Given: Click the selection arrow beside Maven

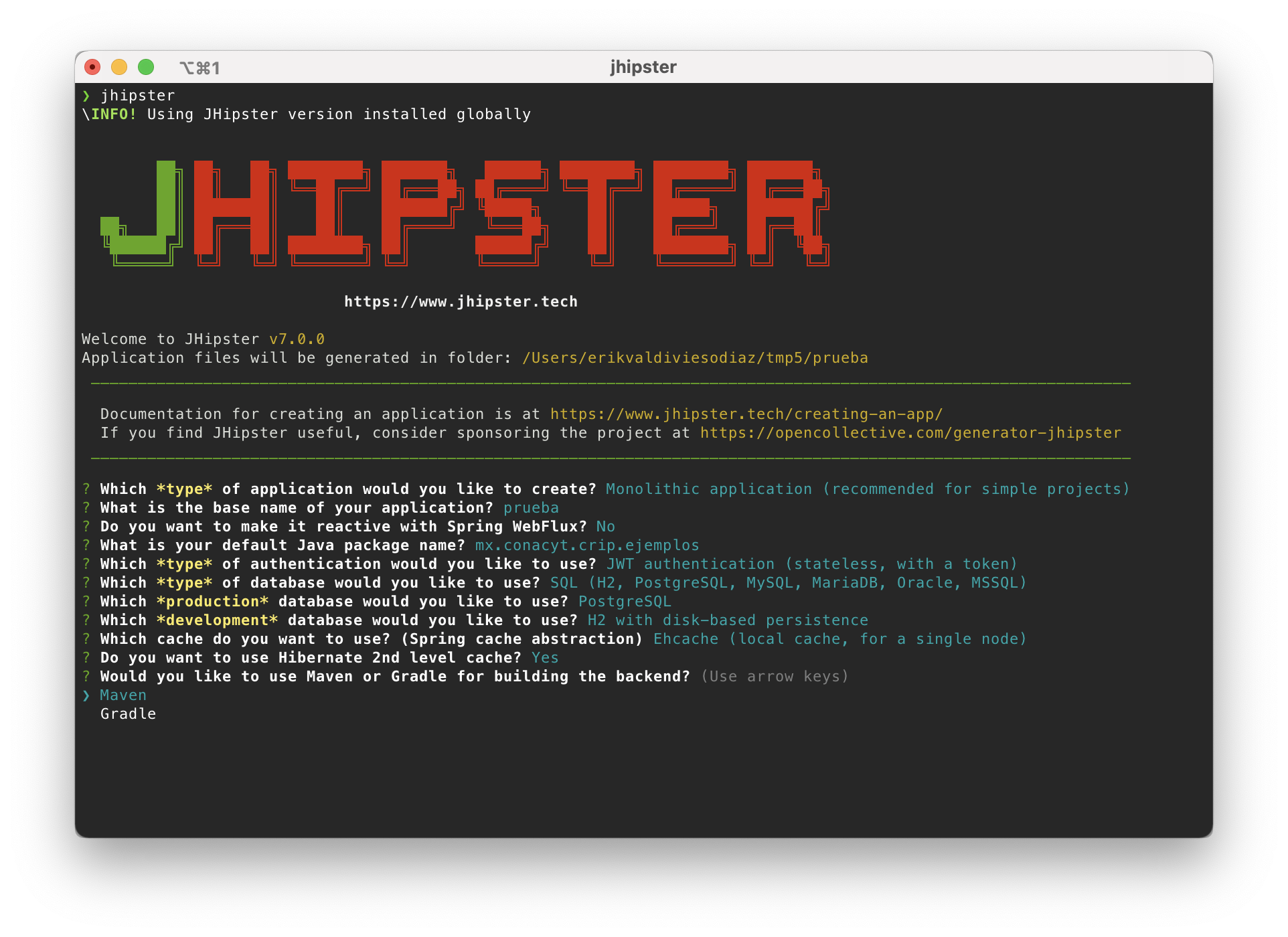Looking at the screenshot, I should coord(86,695).
